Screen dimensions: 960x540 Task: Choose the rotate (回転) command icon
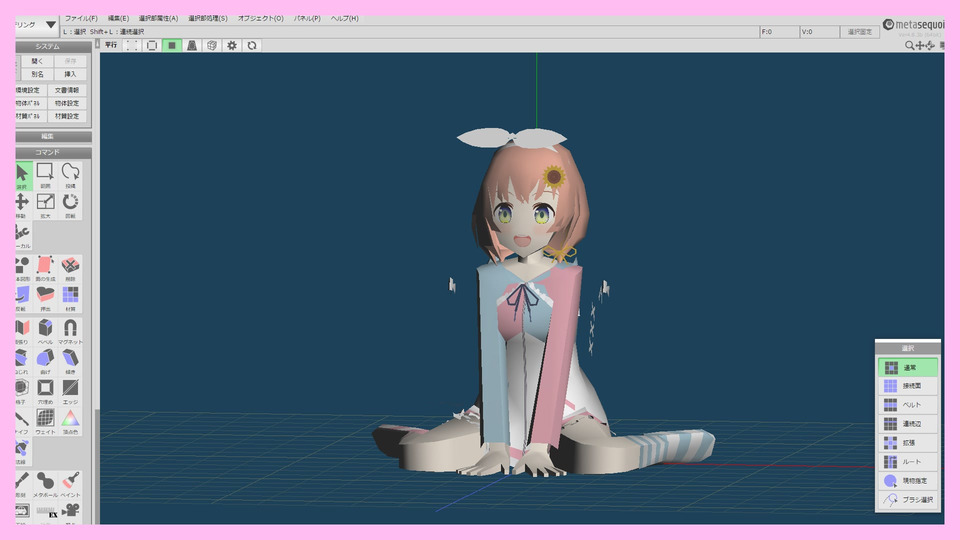(x=70, y=205)
